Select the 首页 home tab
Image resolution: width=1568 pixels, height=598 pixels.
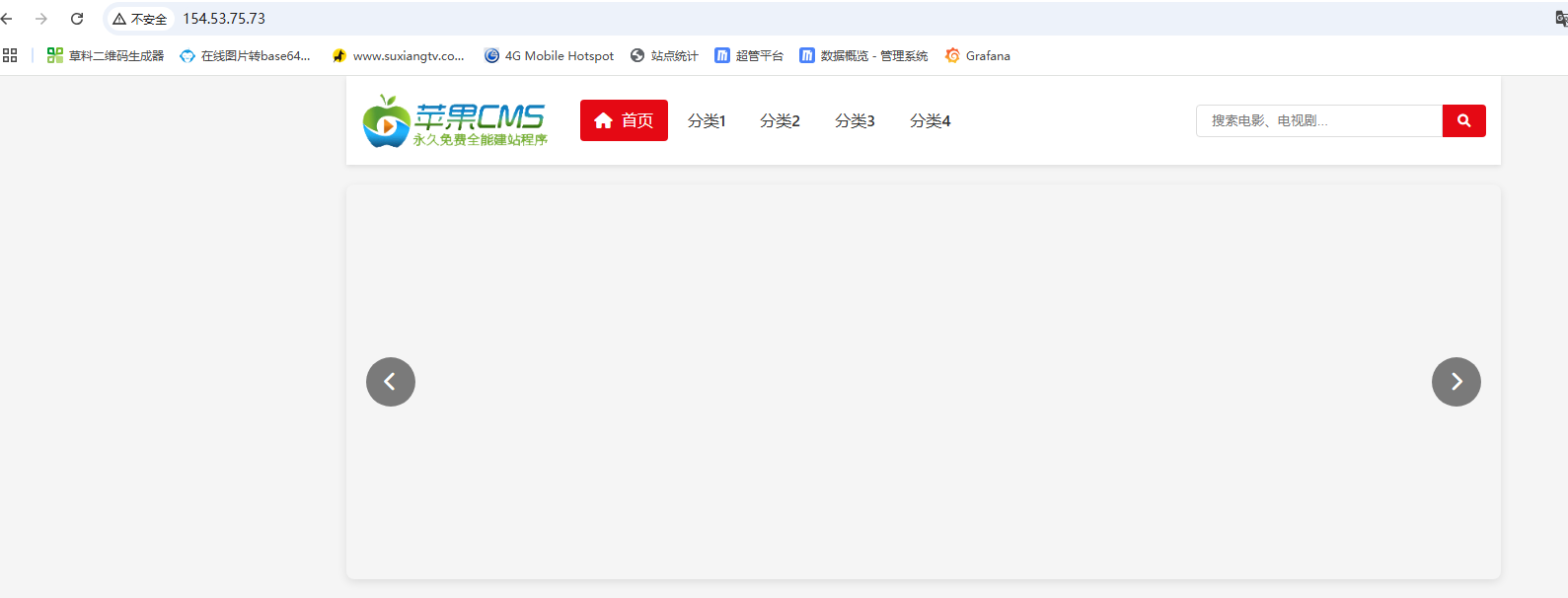click(624, 120)
